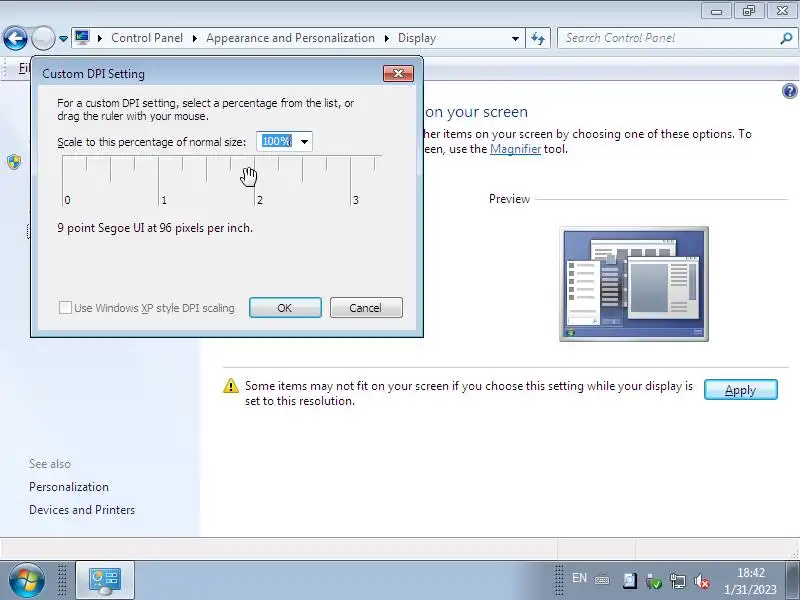800x600 pixels.
Task: Expand the arrow after Control Panel breadcrumb
Action: [195, 38]
